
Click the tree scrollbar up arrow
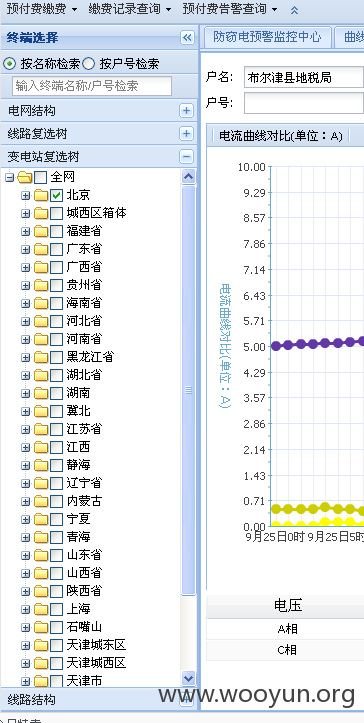(x=188, y=177)
